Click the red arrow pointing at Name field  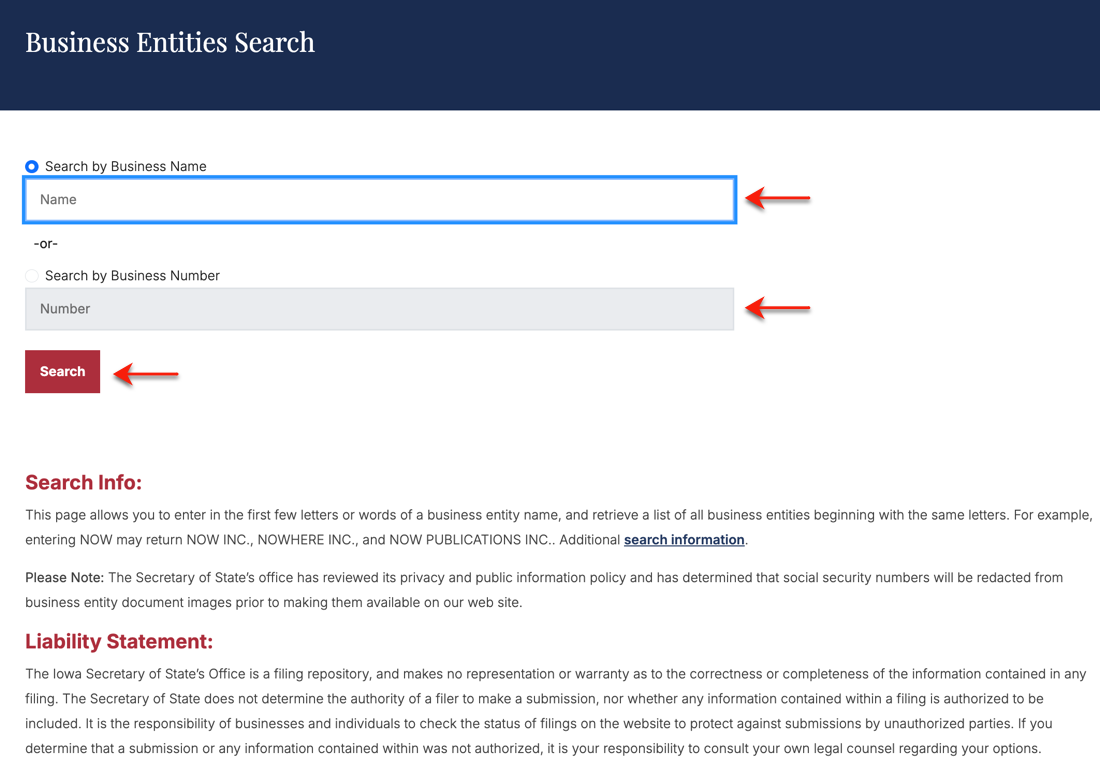tap(777, 199)
